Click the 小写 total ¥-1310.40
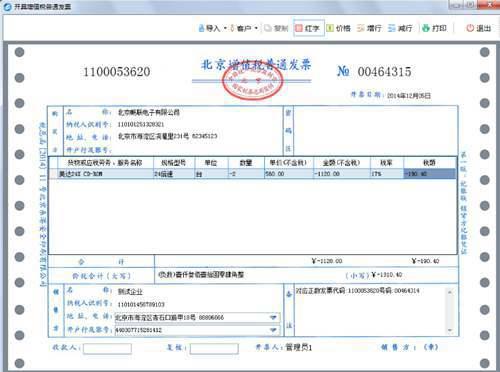 pyautogui.click(x=387, y=275)
